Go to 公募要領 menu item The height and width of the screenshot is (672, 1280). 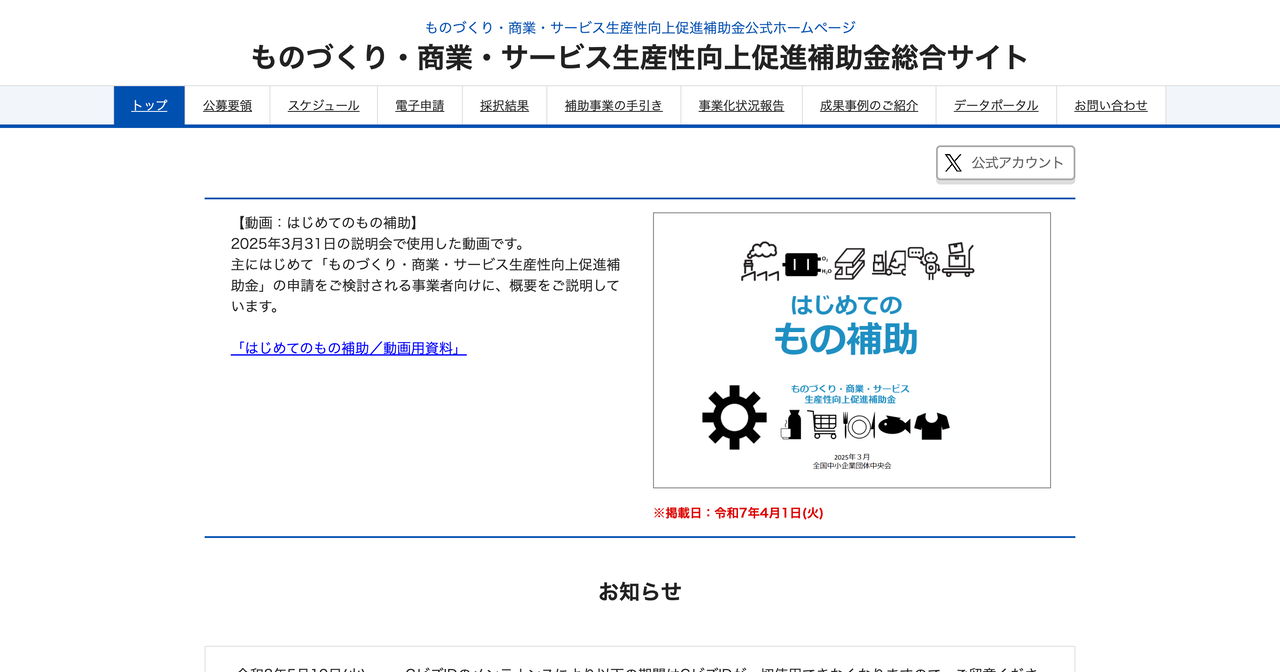point(227,105)
